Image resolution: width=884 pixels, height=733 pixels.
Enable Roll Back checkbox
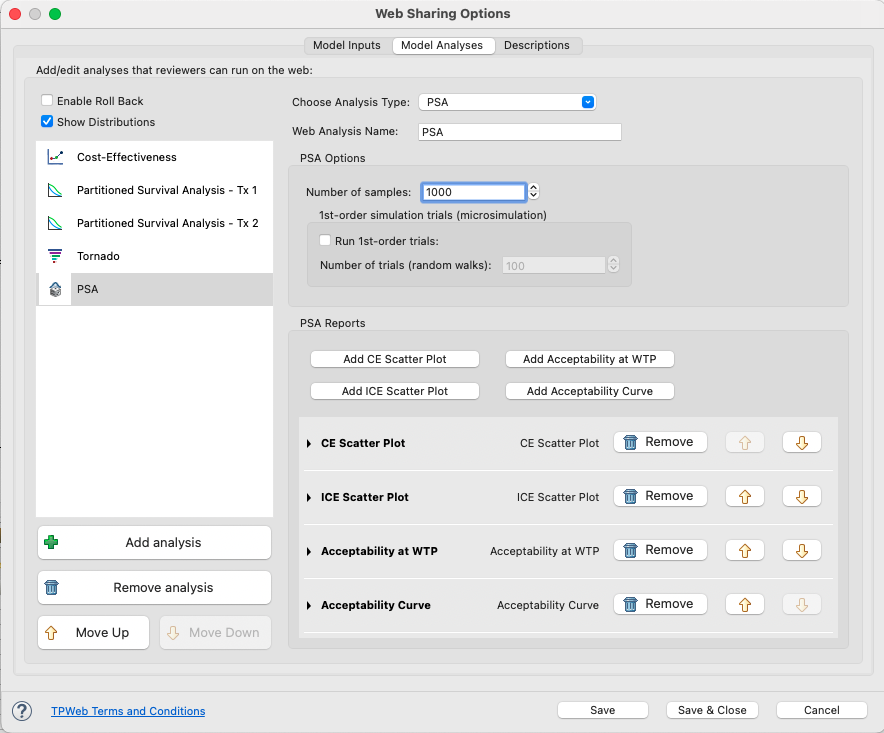(x=47, y=100)
